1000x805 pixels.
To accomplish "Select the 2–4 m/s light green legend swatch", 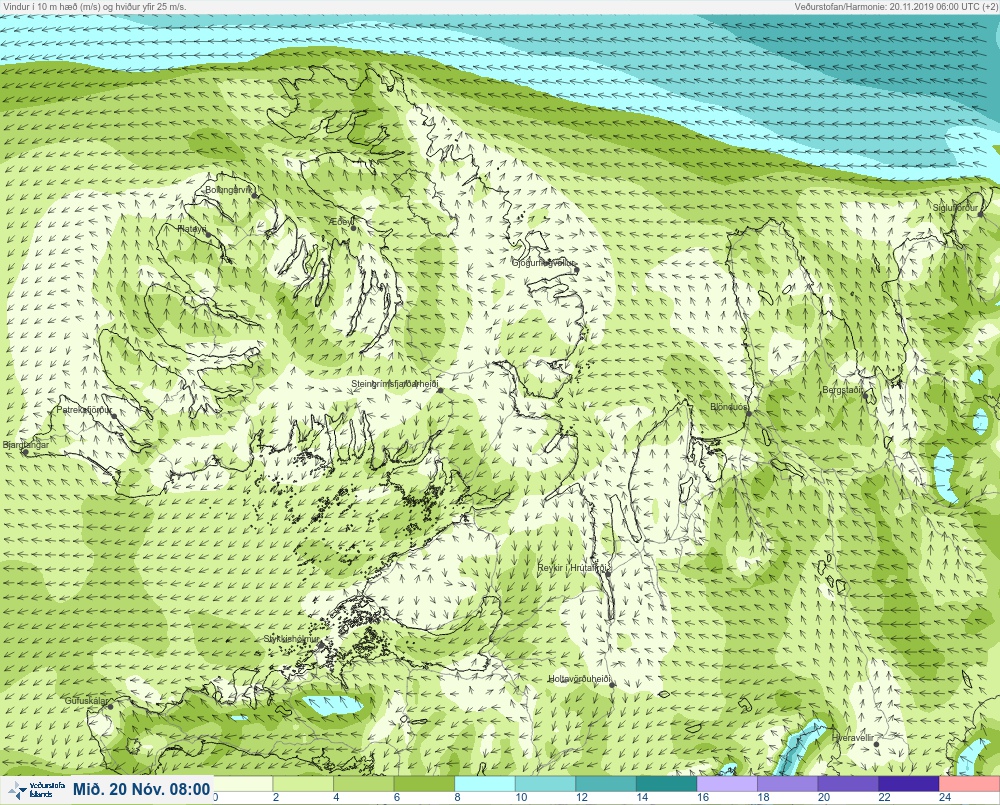I will (x=303, y=783).
